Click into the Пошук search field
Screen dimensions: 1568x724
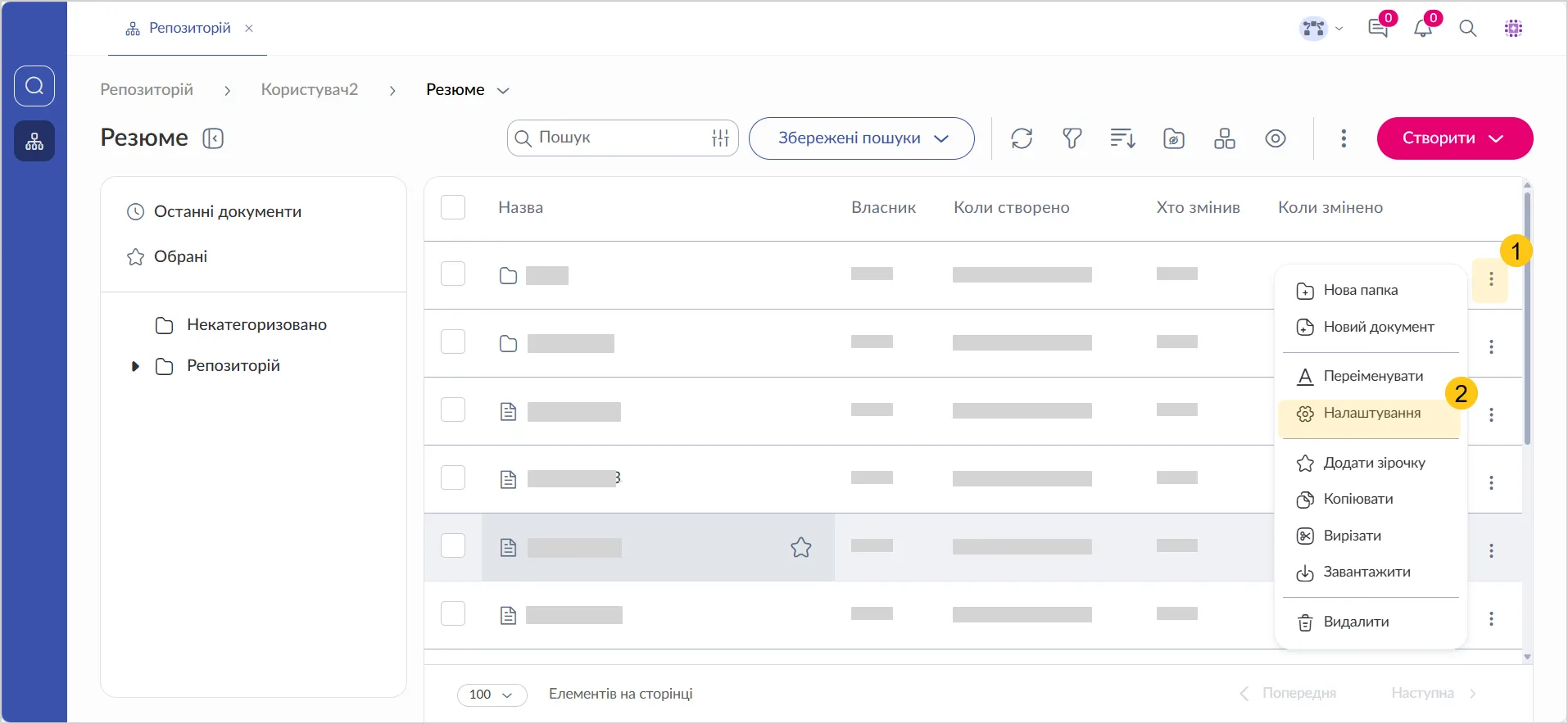click(x=619, y=138)
